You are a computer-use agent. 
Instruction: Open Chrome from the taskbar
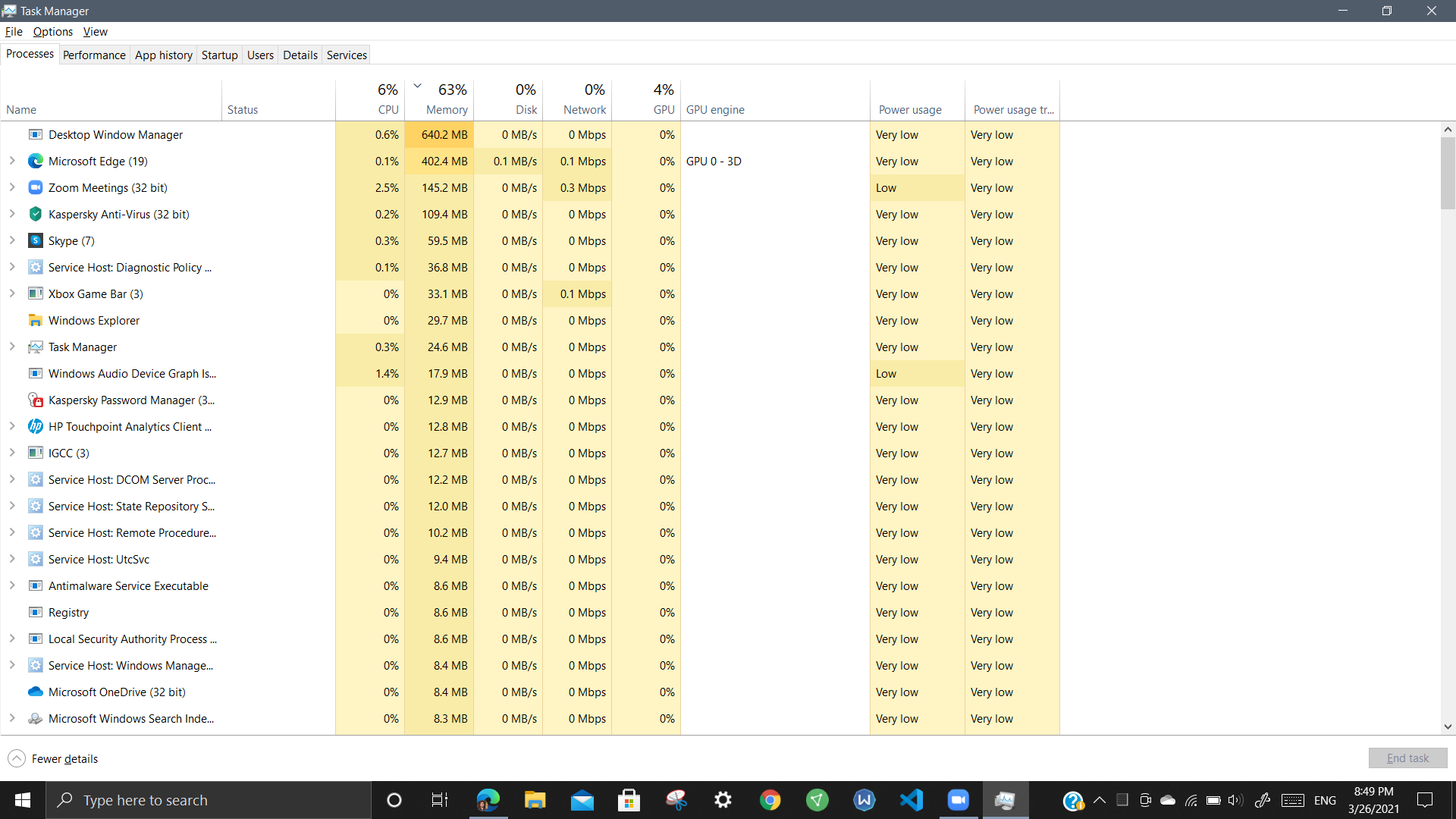[x=770, y=800]
